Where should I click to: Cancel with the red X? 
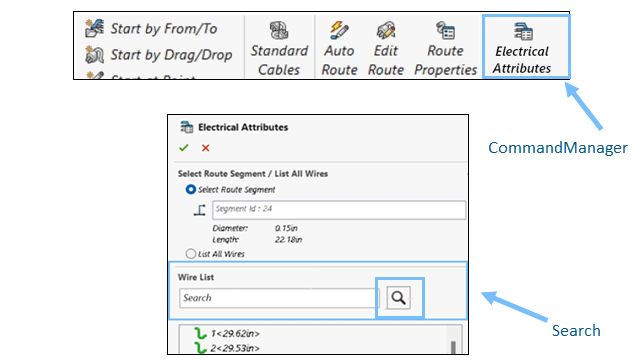205,148
